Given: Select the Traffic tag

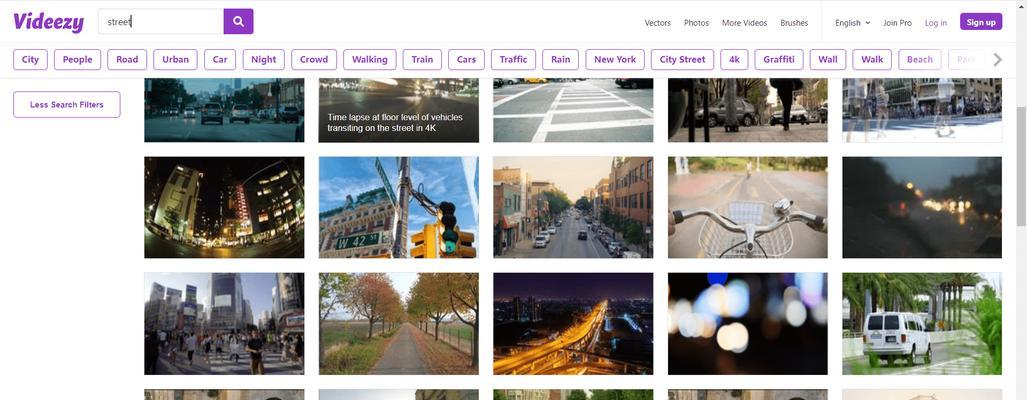Looking at the screenshot, I should (514, 60).
